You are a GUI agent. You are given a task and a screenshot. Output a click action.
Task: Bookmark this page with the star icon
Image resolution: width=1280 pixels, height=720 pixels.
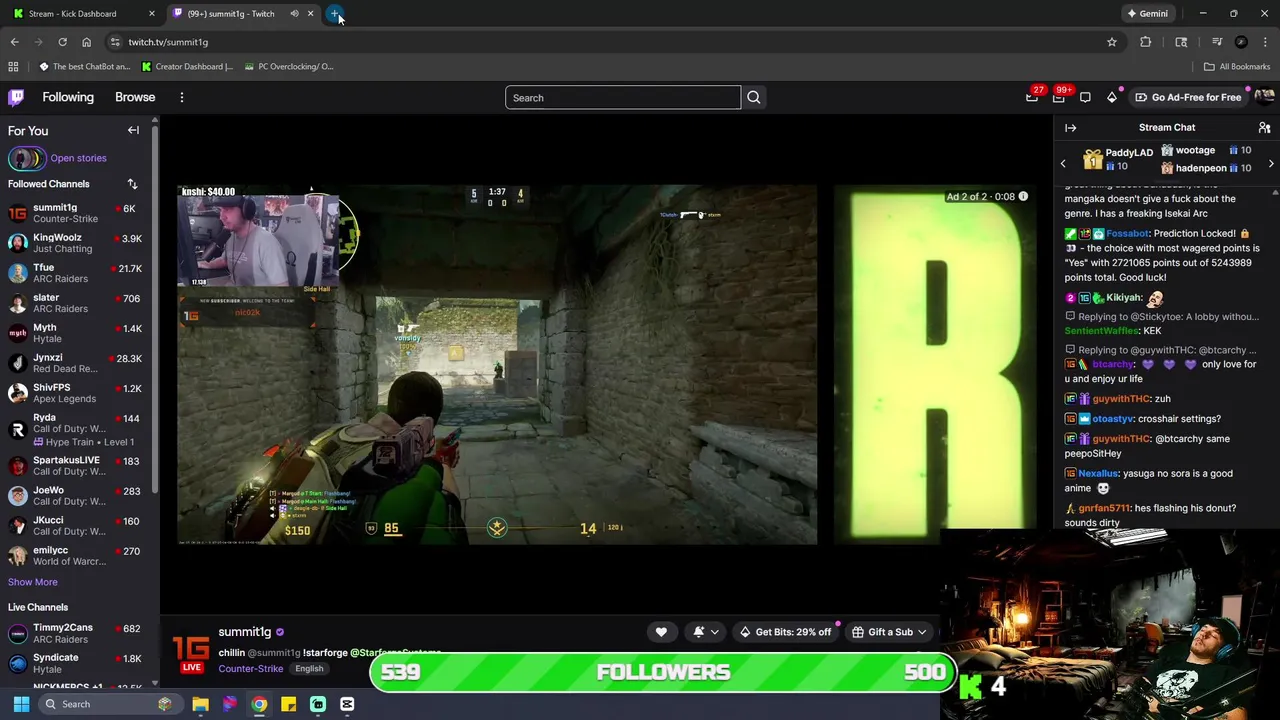(1111, 42)
